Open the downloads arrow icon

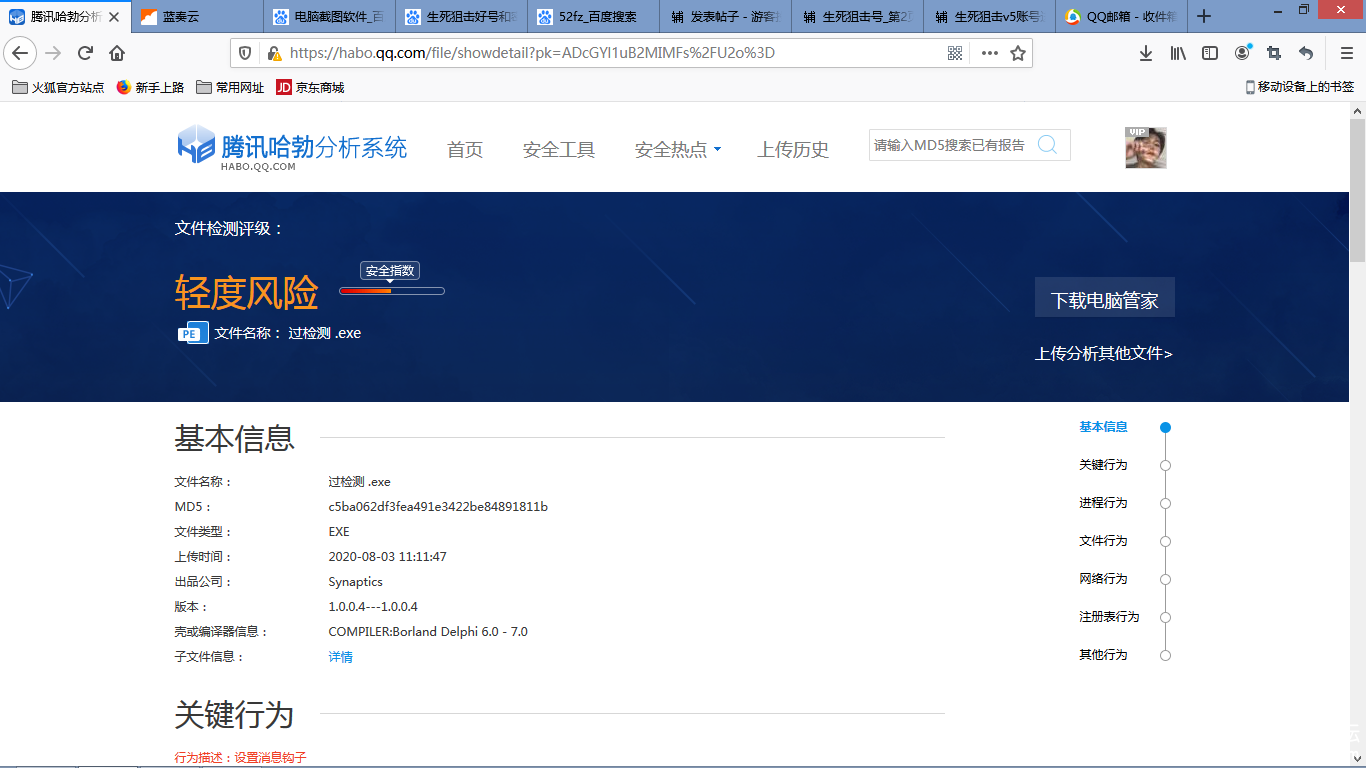1146,53
